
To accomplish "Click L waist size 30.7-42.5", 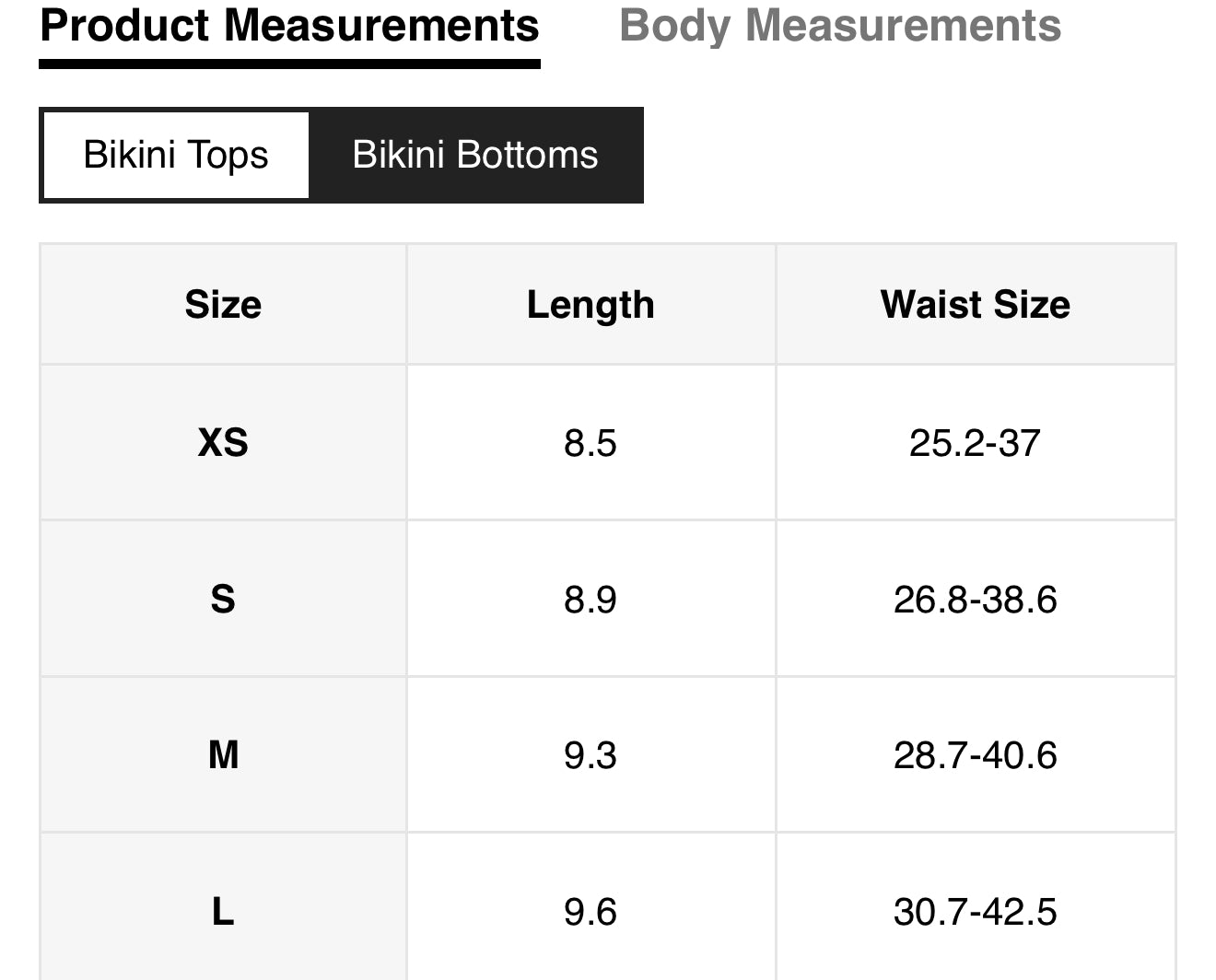I will click(x=975, y=912).
